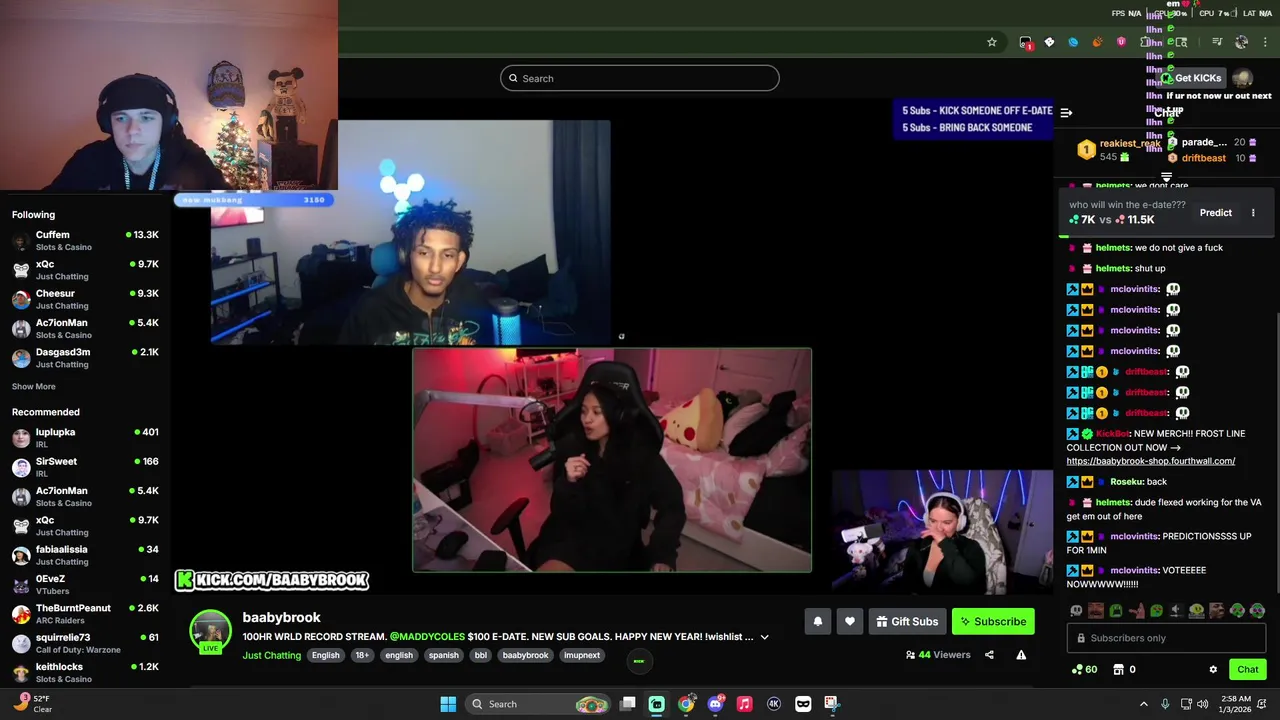Select the bbl tag
The image size is (1280, 720).
480,656
